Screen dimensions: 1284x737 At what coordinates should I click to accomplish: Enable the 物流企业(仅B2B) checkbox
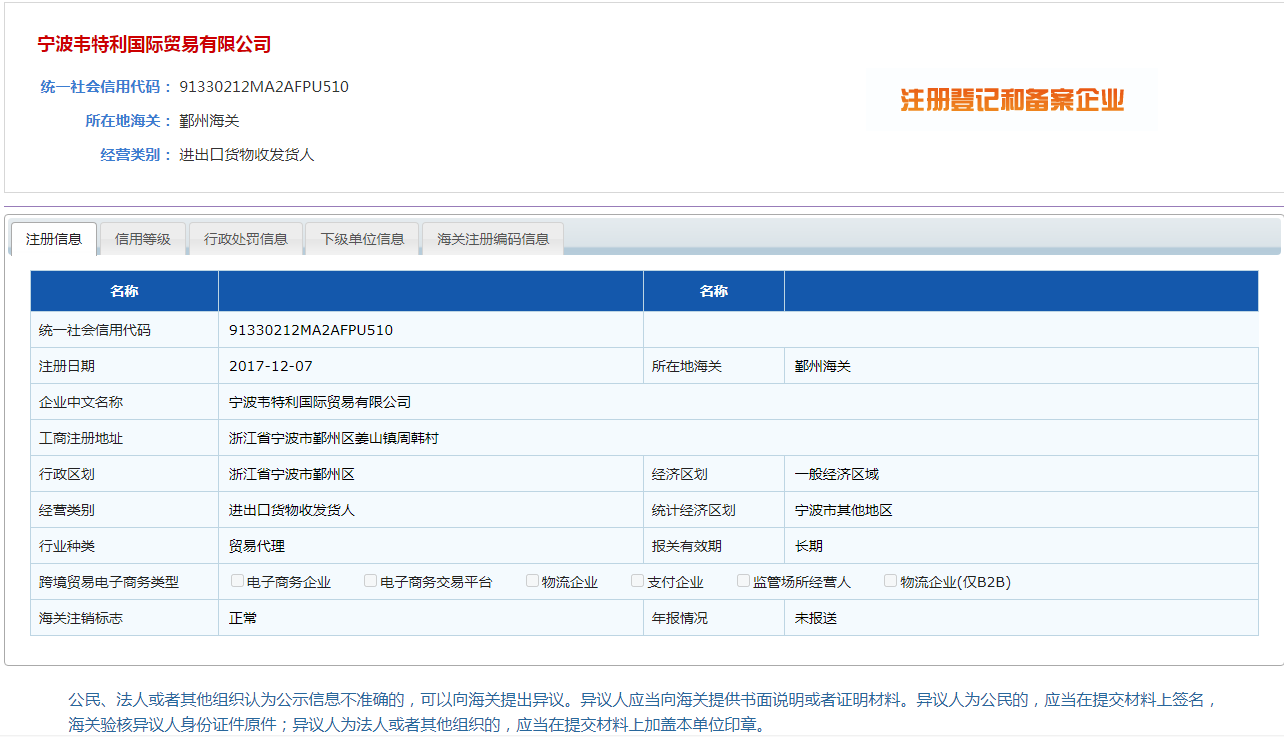(889, 580)
